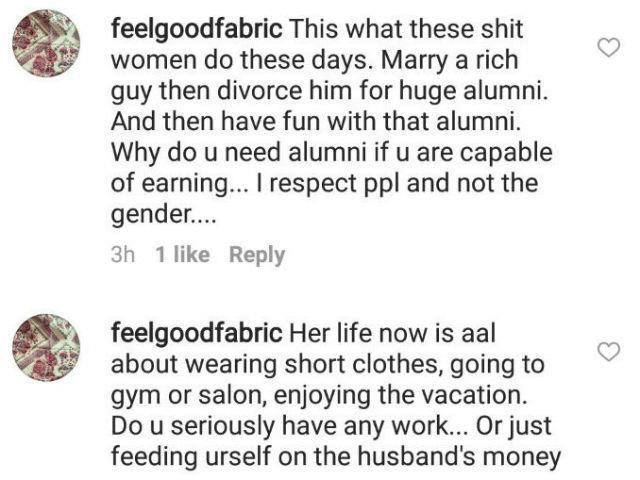
Task: Open feelgoodfabric username in the first comment
Action: pyautogui.click(x=196, y=30)
